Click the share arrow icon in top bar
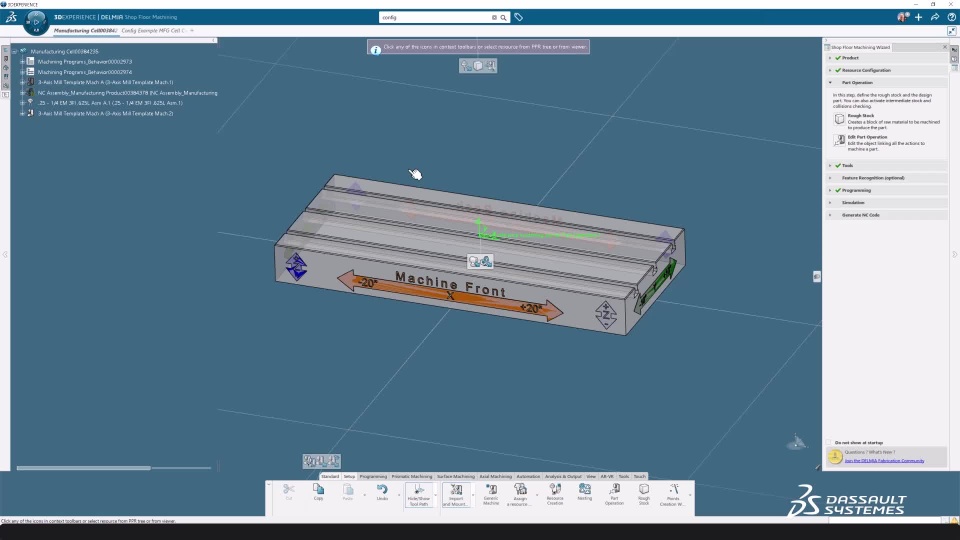960x540 pixels. tap(935, 17)
